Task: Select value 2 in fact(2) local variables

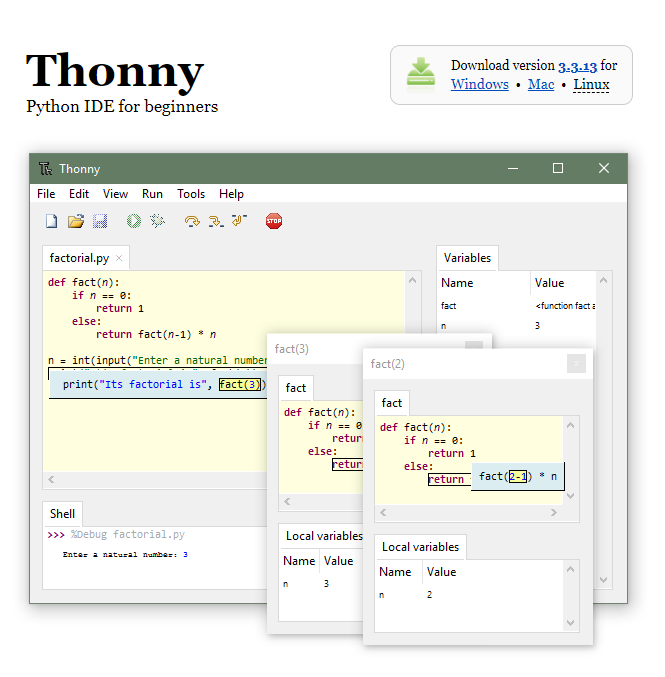Action: point(430,595)
